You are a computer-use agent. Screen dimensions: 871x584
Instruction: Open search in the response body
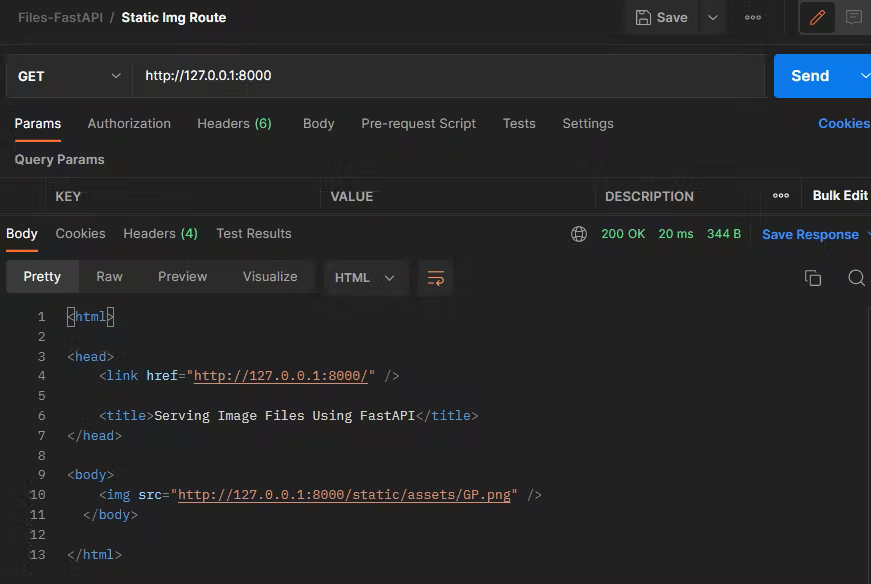pyautogui.click(x=856, y=277)
